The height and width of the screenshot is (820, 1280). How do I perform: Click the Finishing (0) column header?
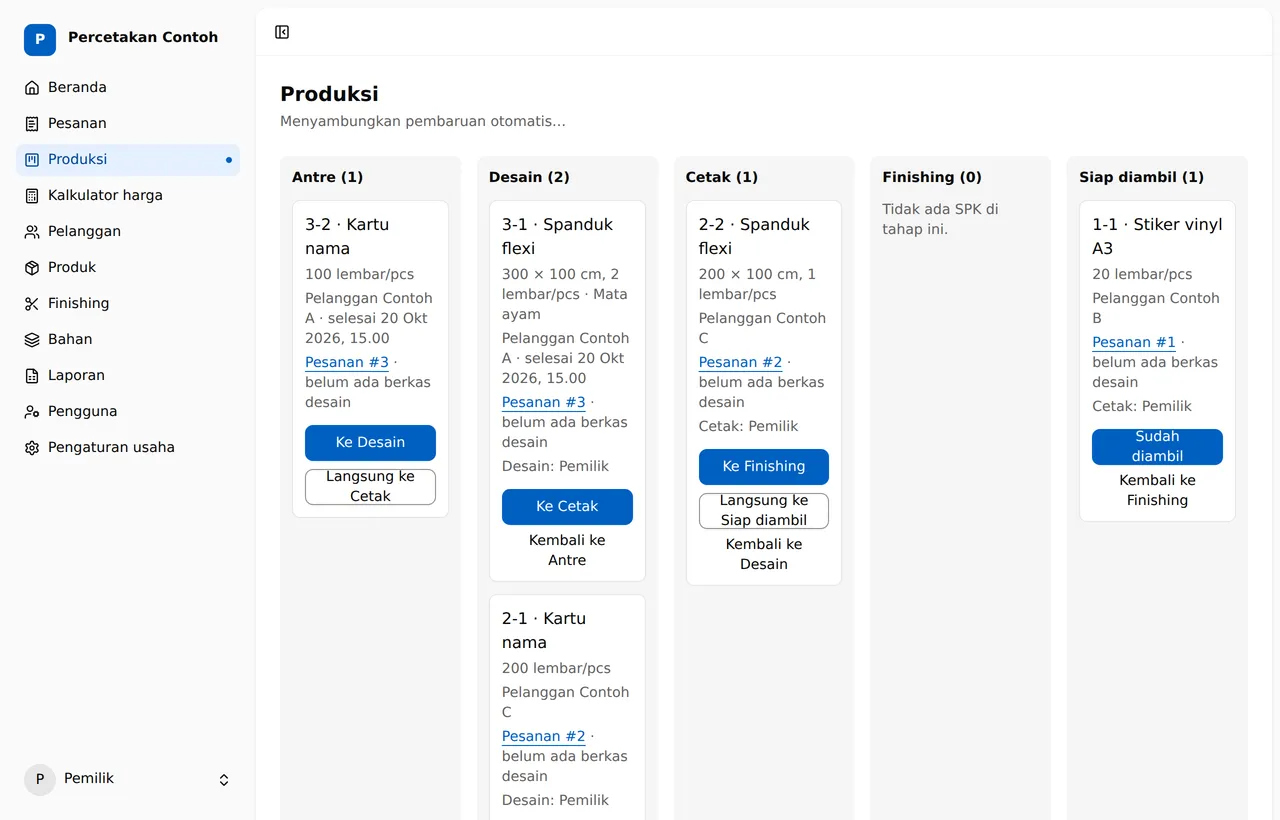pos(932,177)
